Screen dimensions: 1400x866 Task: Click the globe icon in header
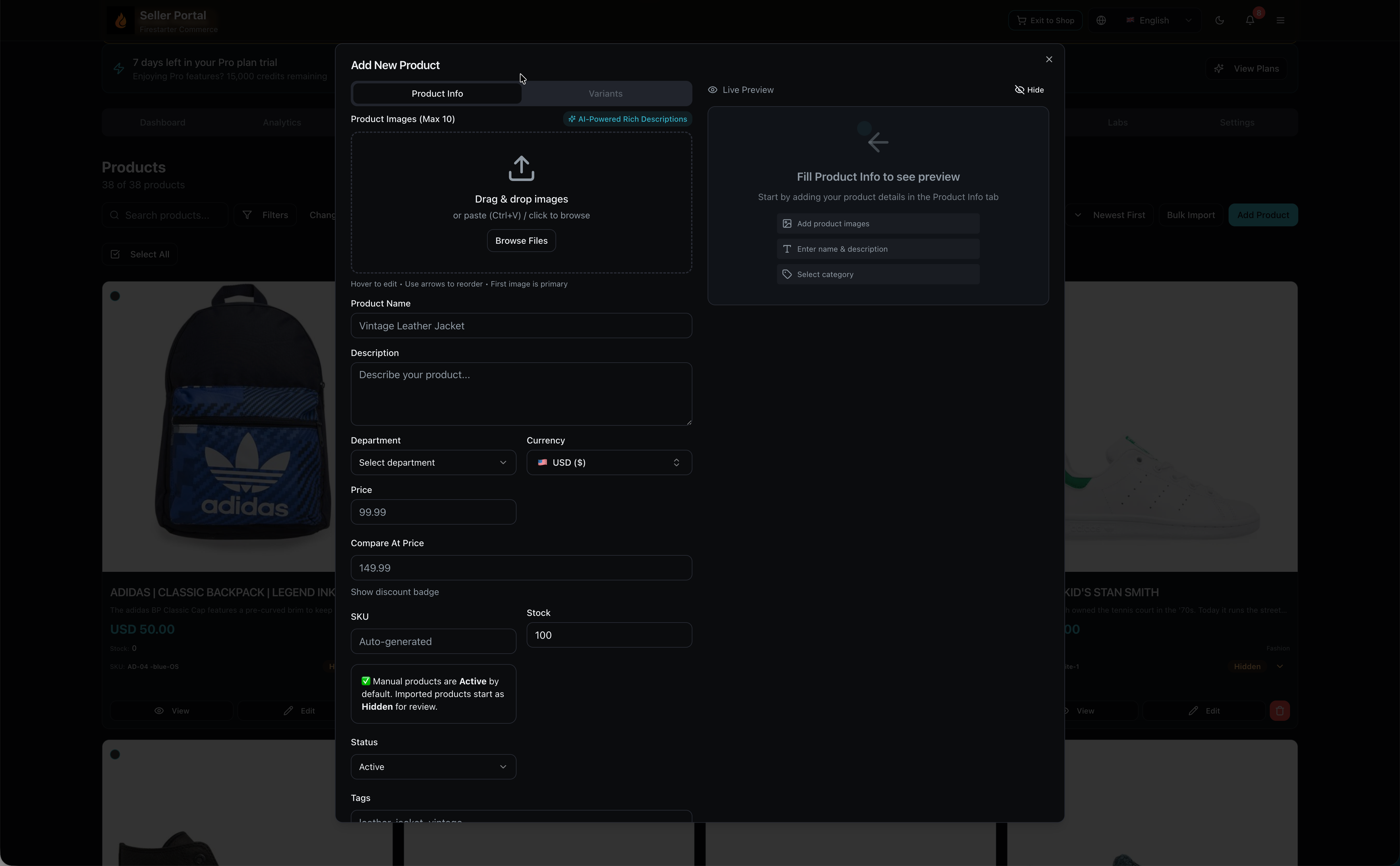point(1101,21)
